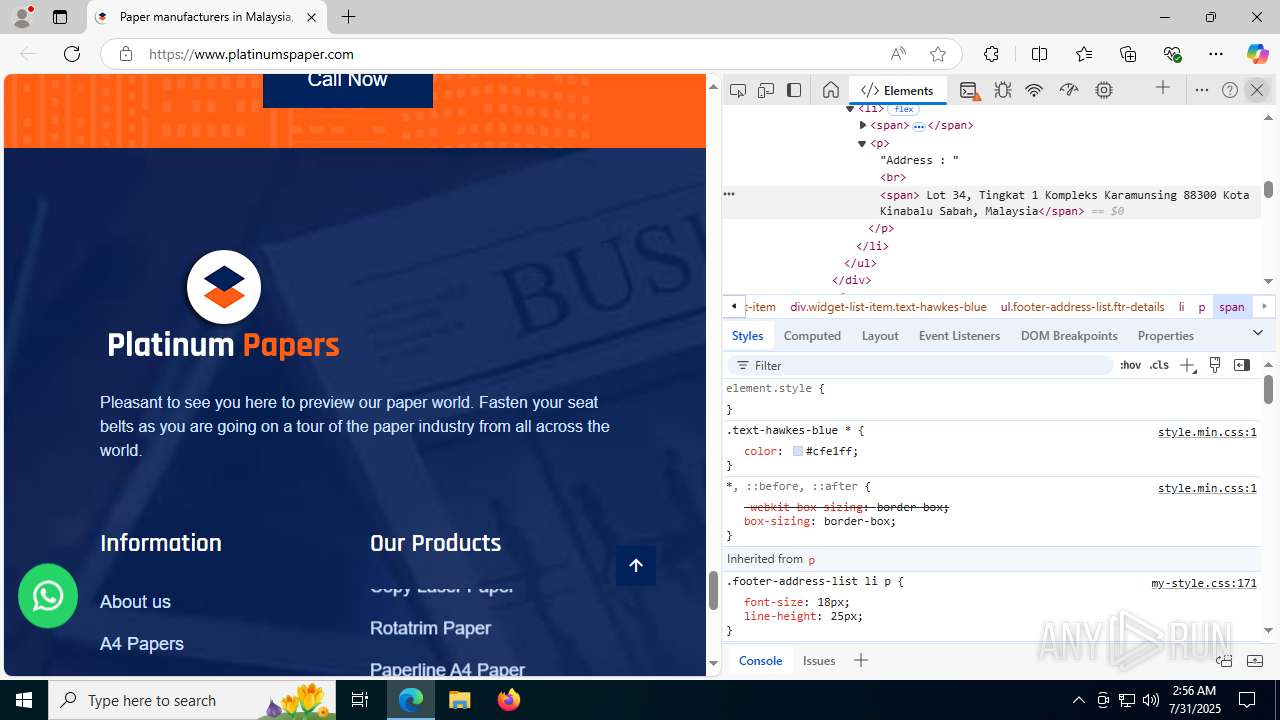The image size is (1280, 720).
Task: Select the Issues drawer tab
Action: click(819, 660)
